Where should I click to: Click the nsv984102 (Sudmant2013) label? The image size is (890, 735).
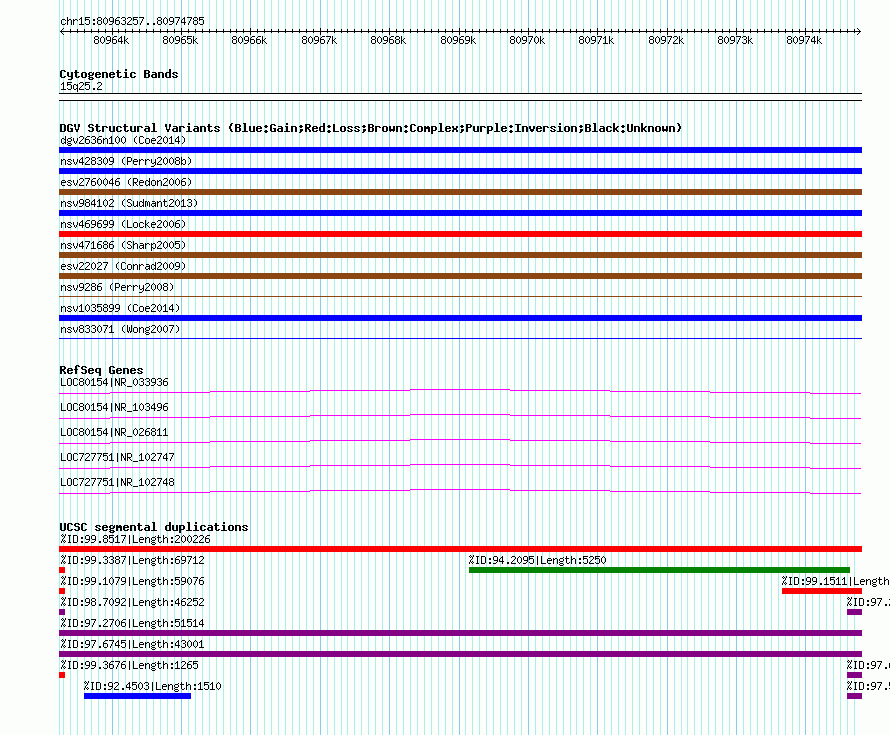click(x=129, y=203)
